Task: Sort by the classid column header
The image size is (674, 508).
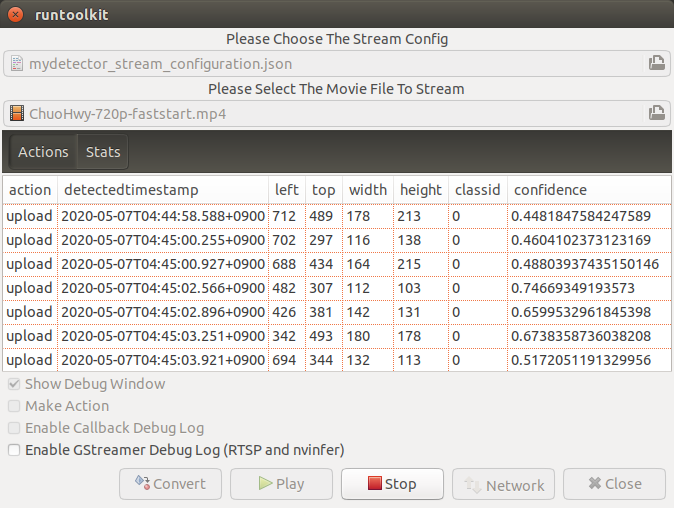Action: 478,190
